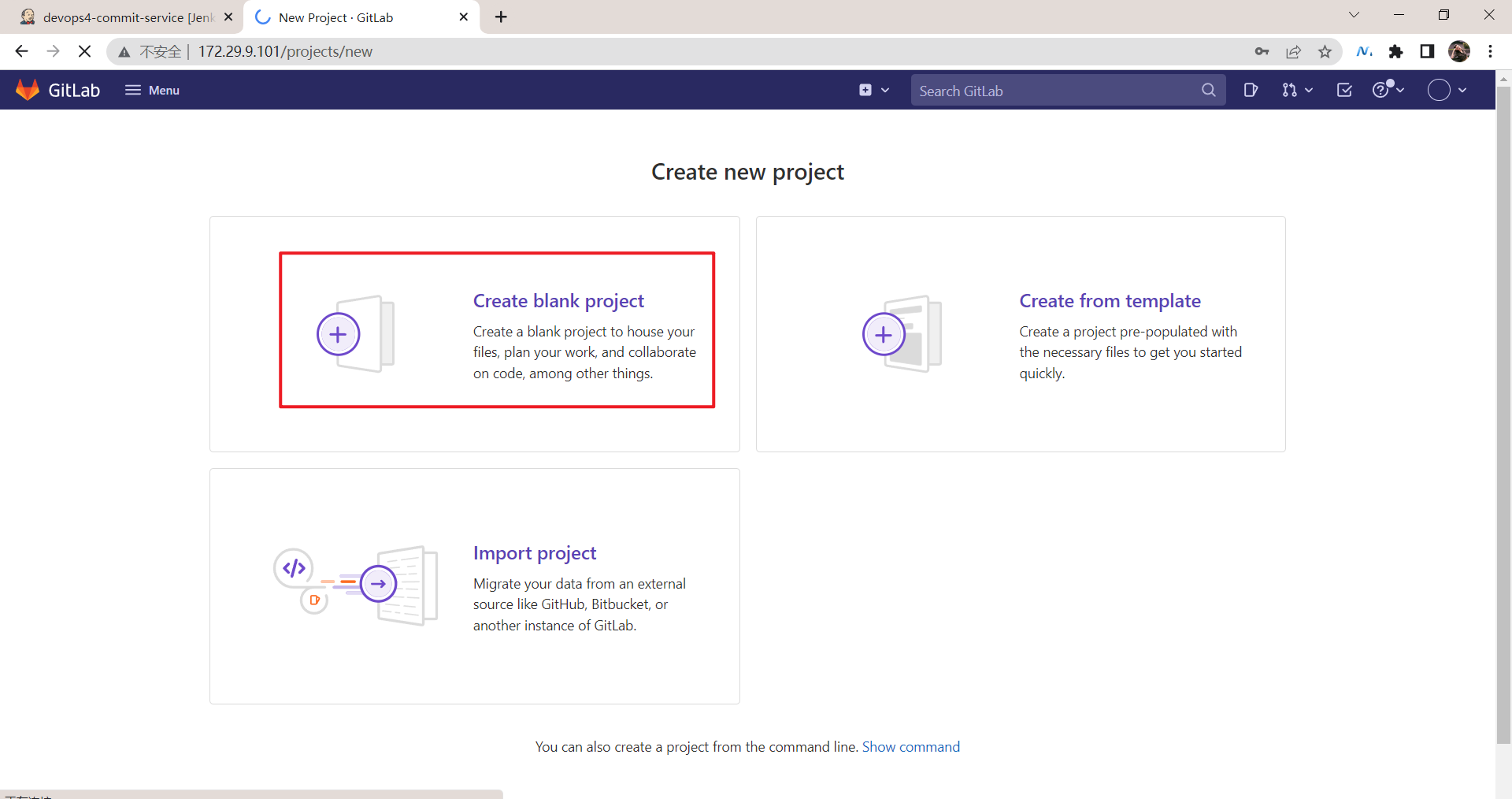Click the Show command link
This screenshot has width=1512, height=799.
point(911,747)
